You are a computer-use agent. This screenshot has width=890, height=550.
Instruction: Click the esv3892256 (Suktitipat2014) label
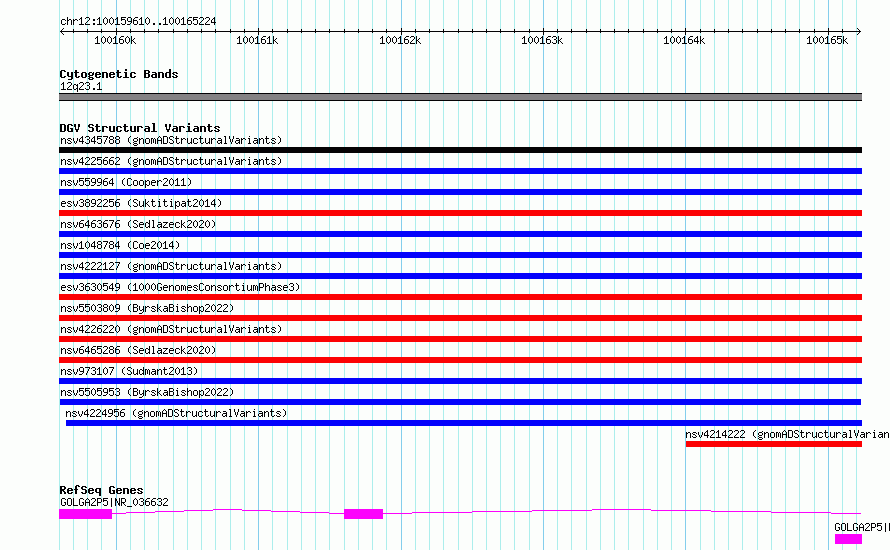(141, 203)
